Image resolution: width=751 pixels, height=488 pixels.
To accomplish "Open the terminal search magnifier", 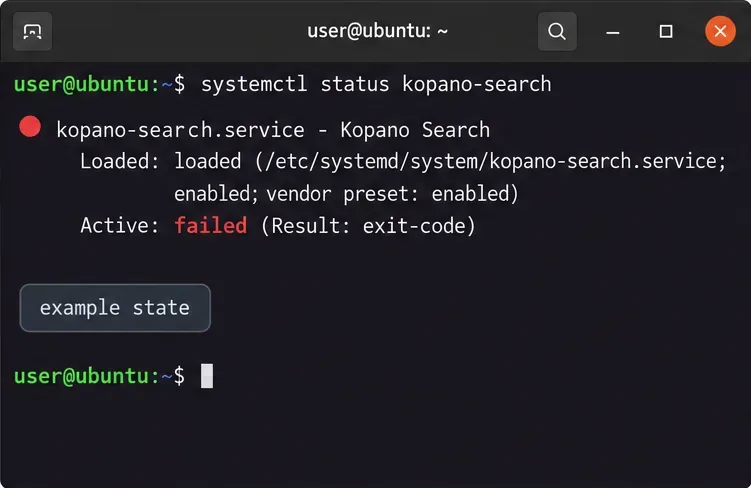I will (x=557, y=32).
